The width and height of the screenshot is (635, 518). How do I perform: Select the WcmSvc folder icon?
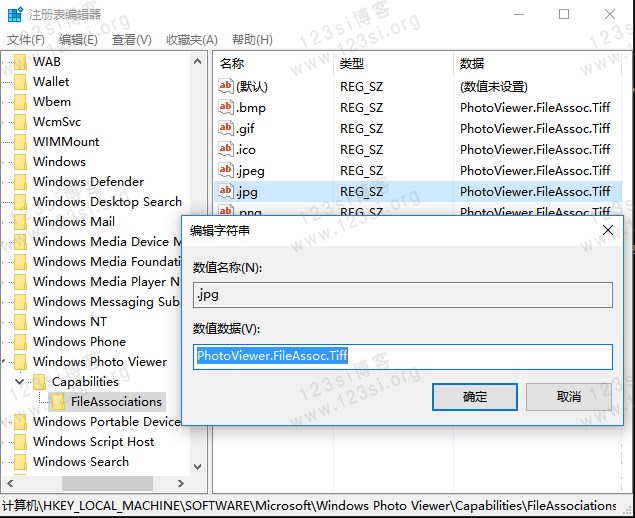pos(20,122)
